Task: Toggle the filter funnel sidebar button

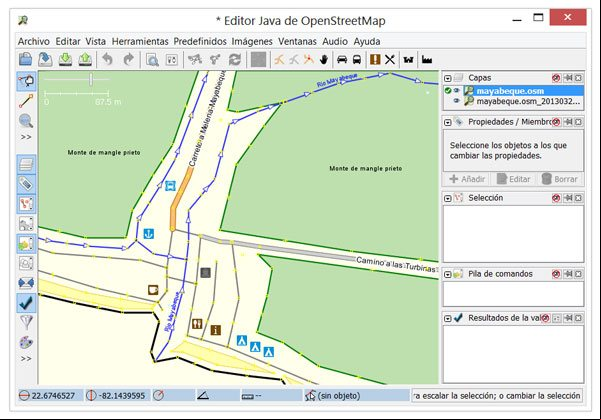Action: pyautogui.click(x=26, y=323)
